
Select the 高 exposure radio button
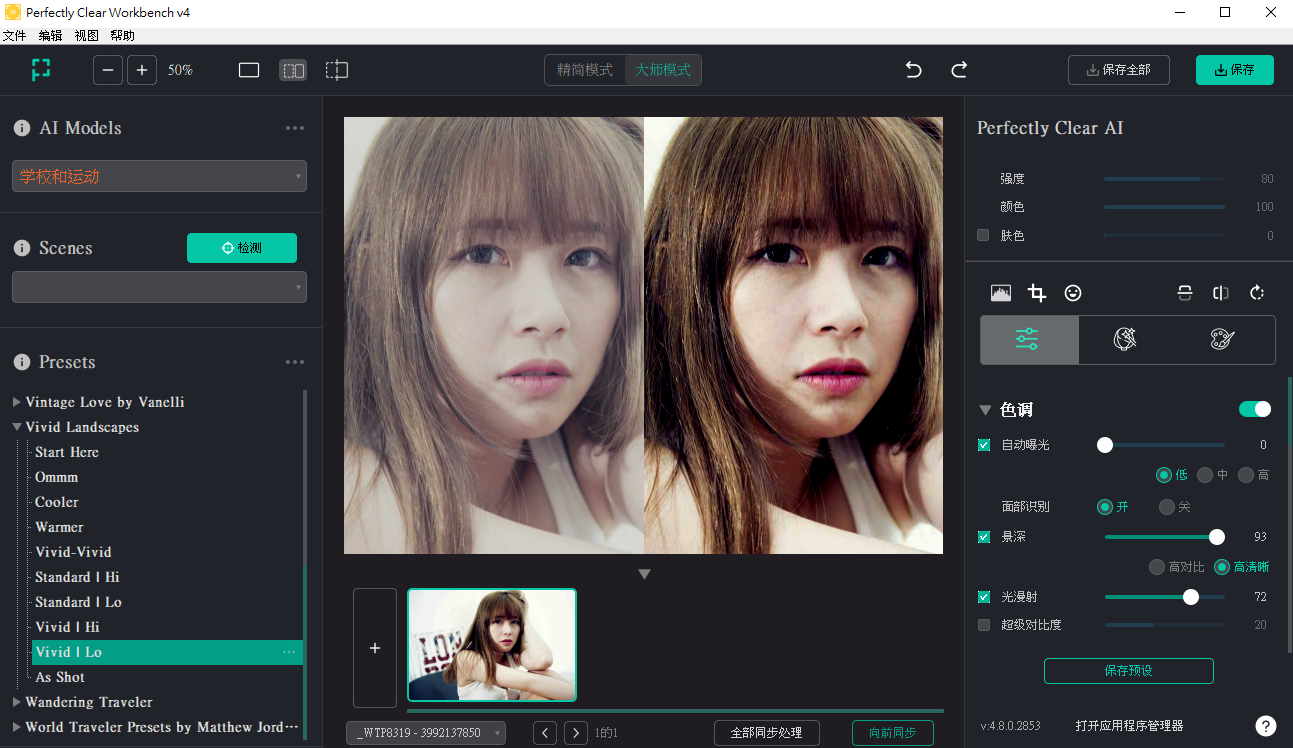(x=1246, y=475)
